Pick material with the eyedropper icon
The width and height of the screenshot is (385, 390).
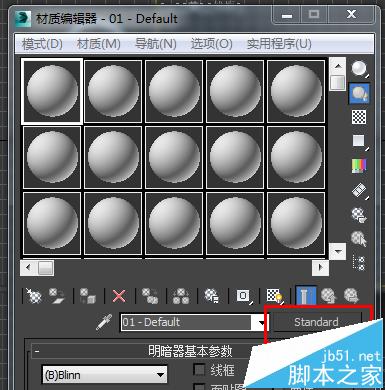click(104, 322)
